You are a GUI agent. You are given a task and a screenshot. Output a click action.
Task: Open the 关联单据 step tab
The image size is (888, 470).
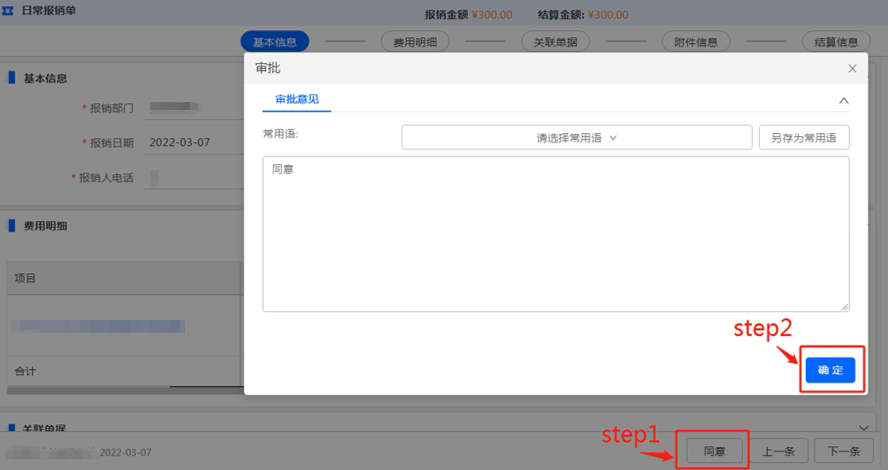[555, 42]
